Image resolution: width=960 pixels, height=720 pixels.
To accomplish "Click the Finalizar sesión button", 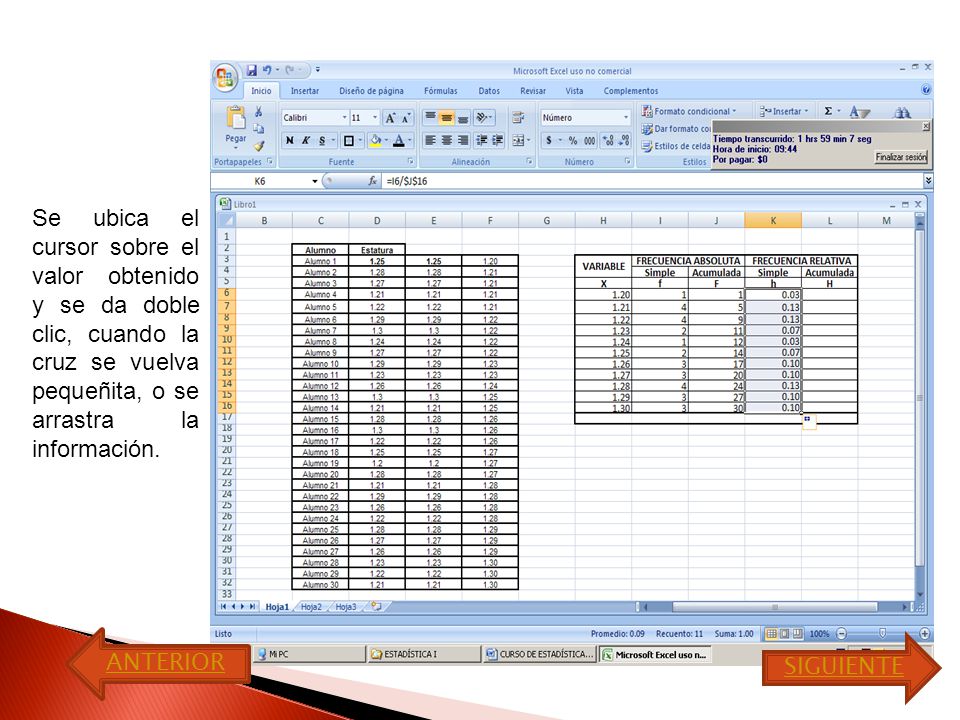I will point(901,157).
